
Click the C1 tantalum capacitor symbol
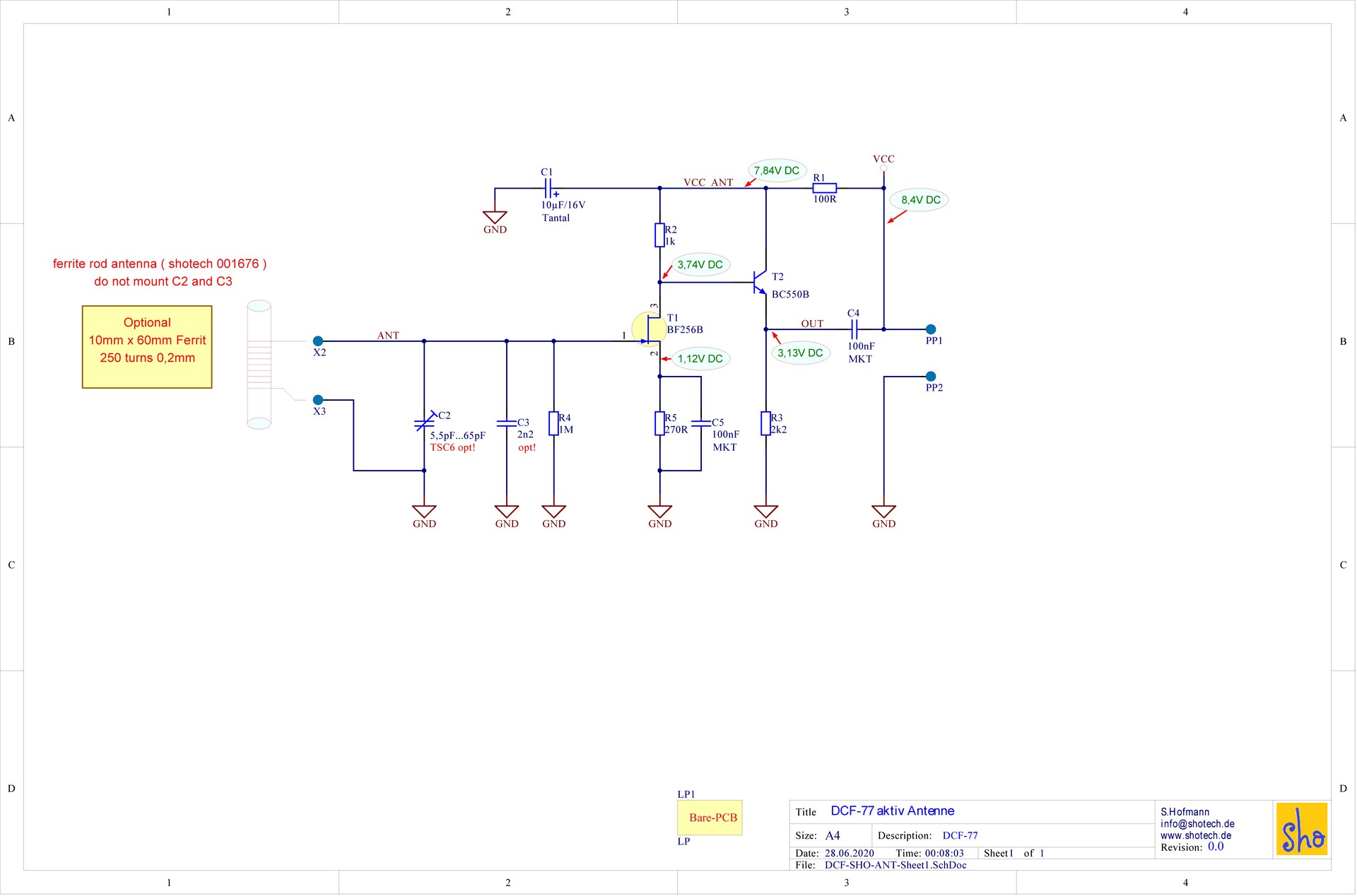click(548, 189)
